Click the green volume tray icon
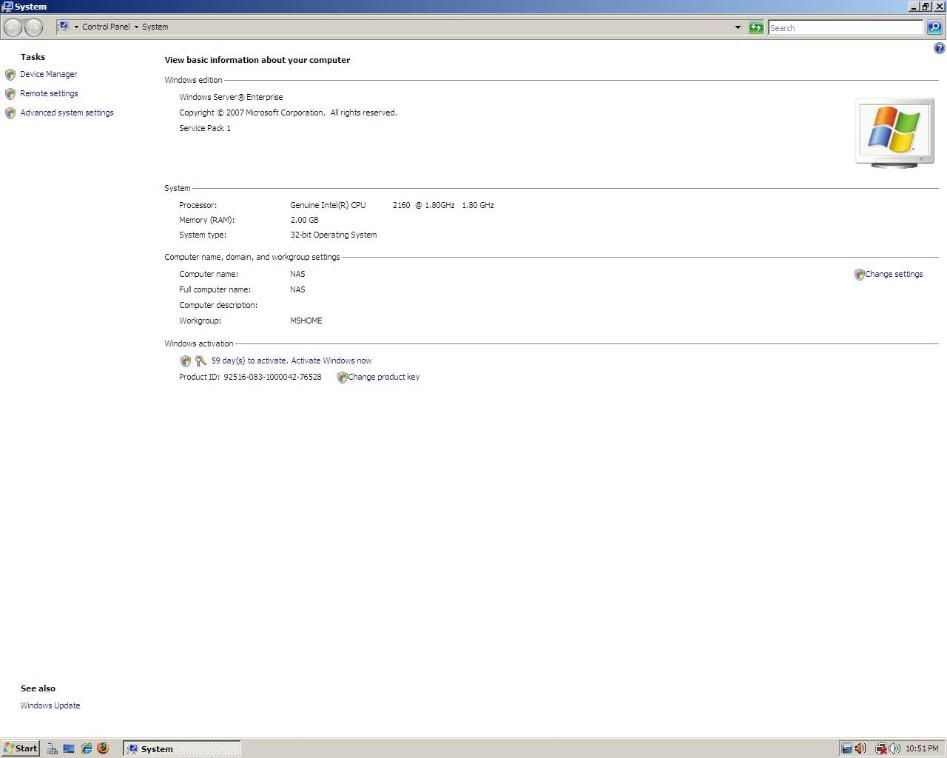The image size is (947, 758). (x=895, y=749)
